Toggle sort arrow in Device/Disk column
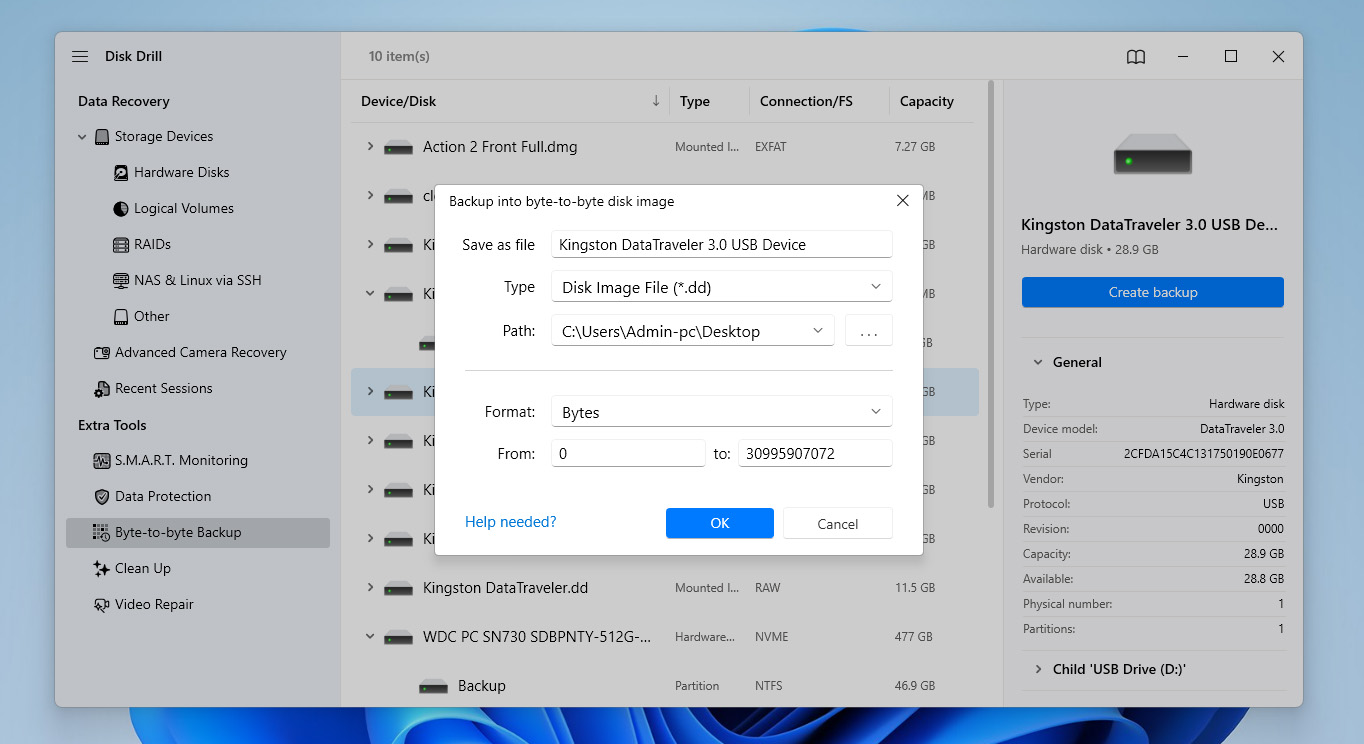1364x744 pixels. (656, 101)
